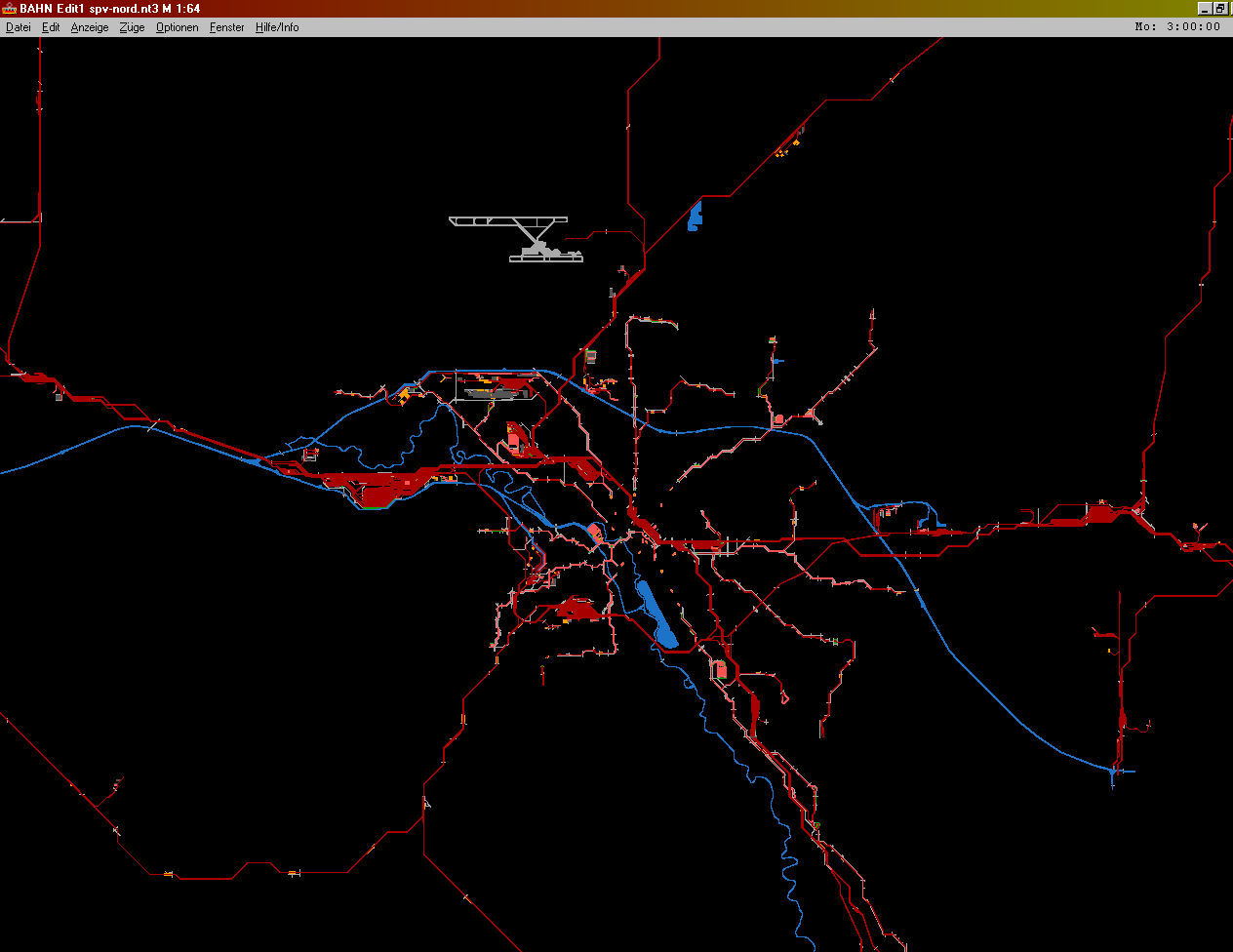Click the elongated blue lake in map center
The width and height of the screenshot is (1233, 952).
point(656,615)
